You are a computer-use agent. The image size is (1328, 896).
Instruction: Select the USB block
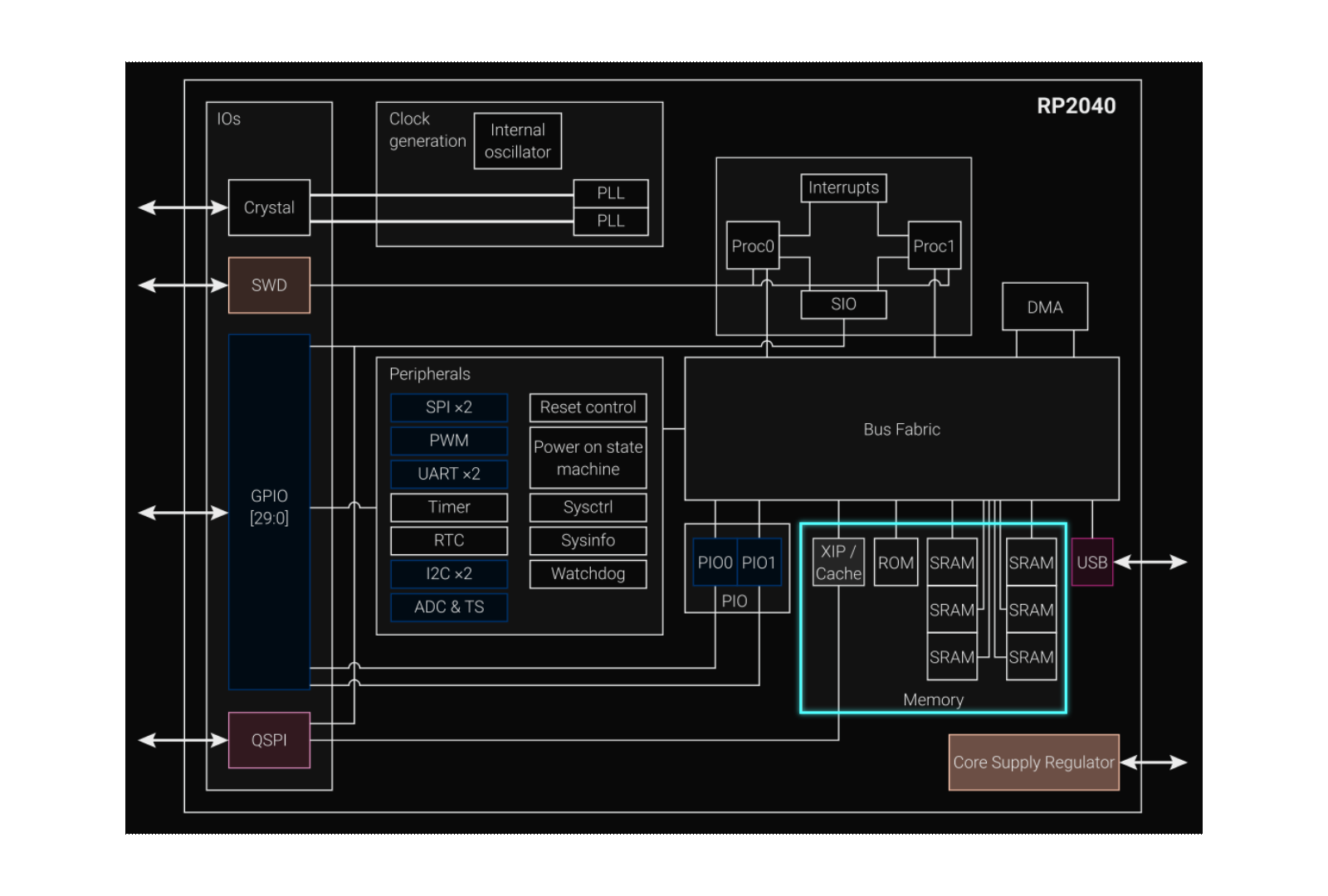[1092, 562]
